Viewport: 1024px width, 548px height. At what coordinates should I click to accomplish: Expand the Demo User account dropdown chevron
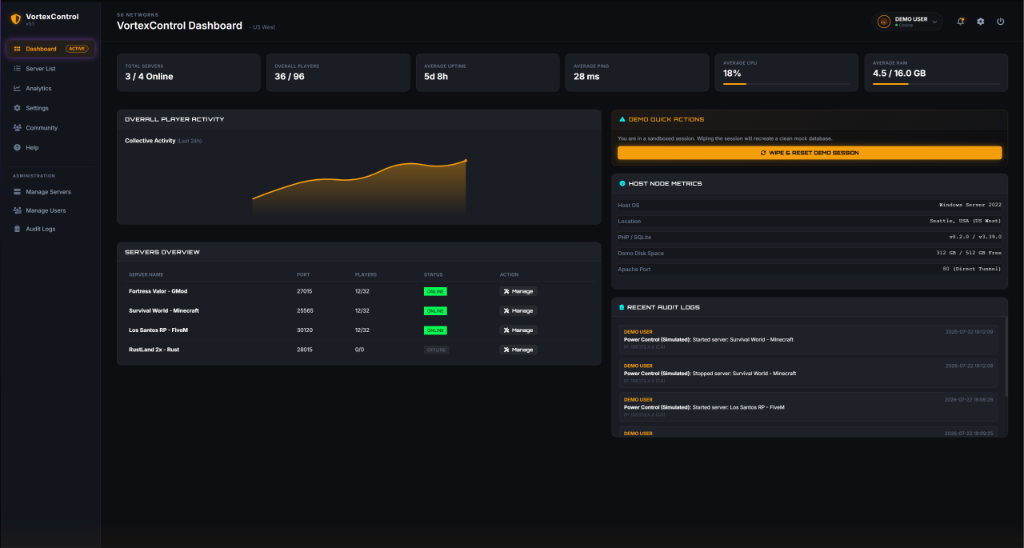pyautogui.click(x=935, y=22)
